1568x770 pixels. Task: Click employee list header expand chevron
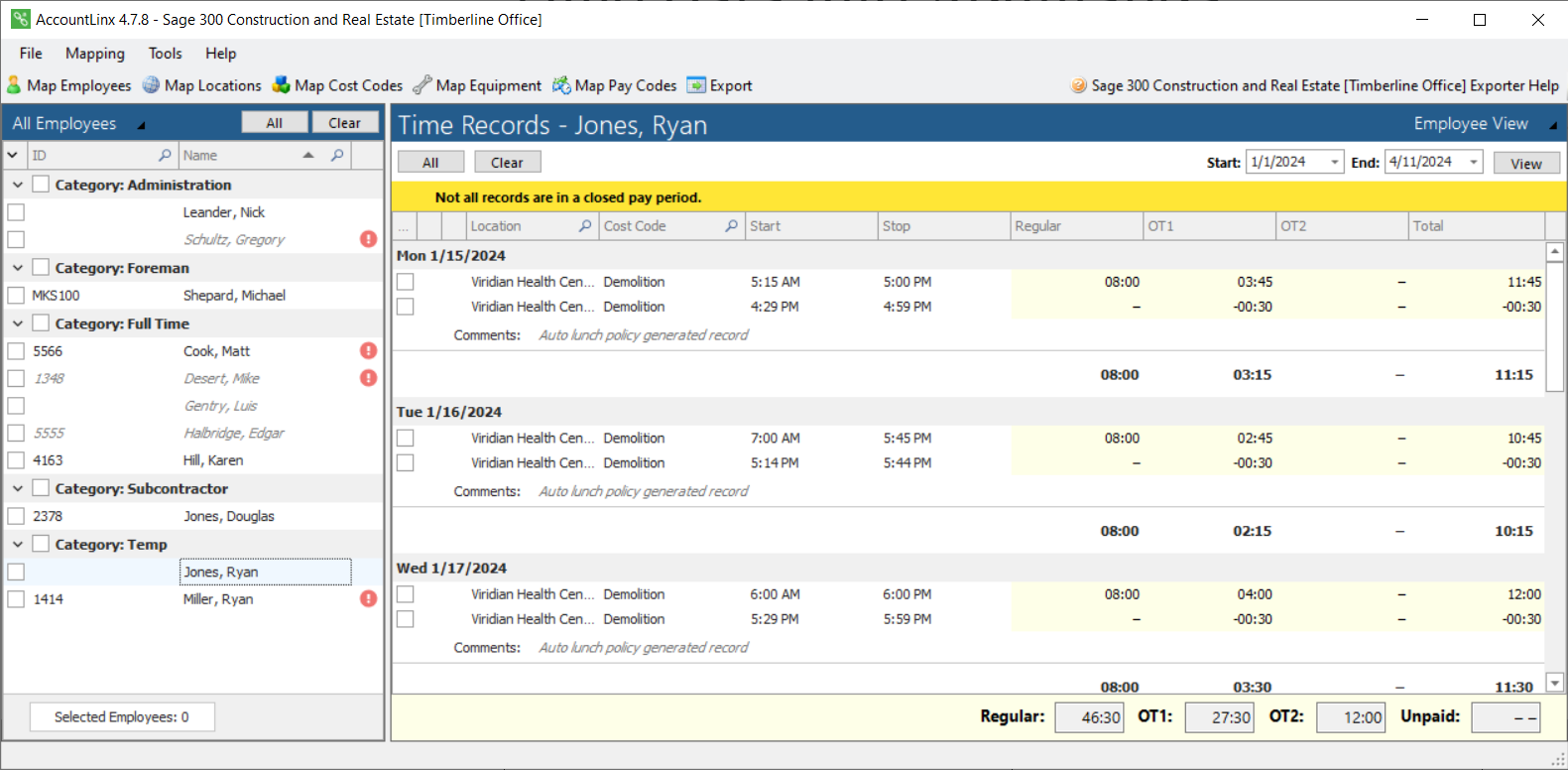[13, 155]
